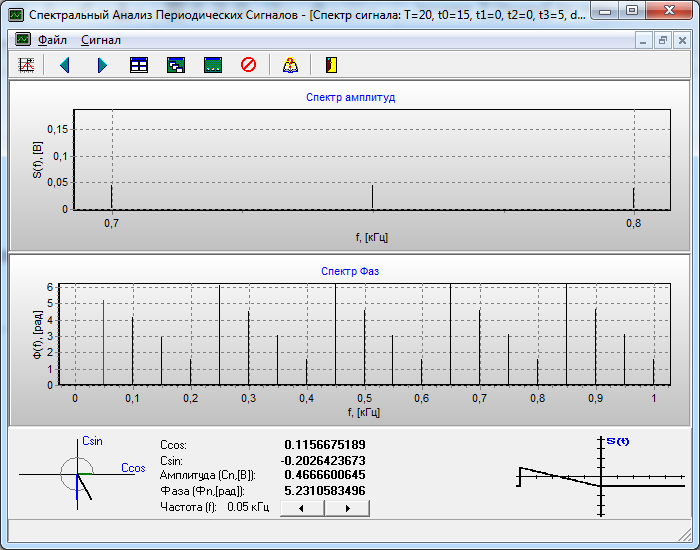Click the S(t) signal preview thumbnail
Image resolution: width=700 pixels, height=550 pixels.
click(x=600, y=477)
